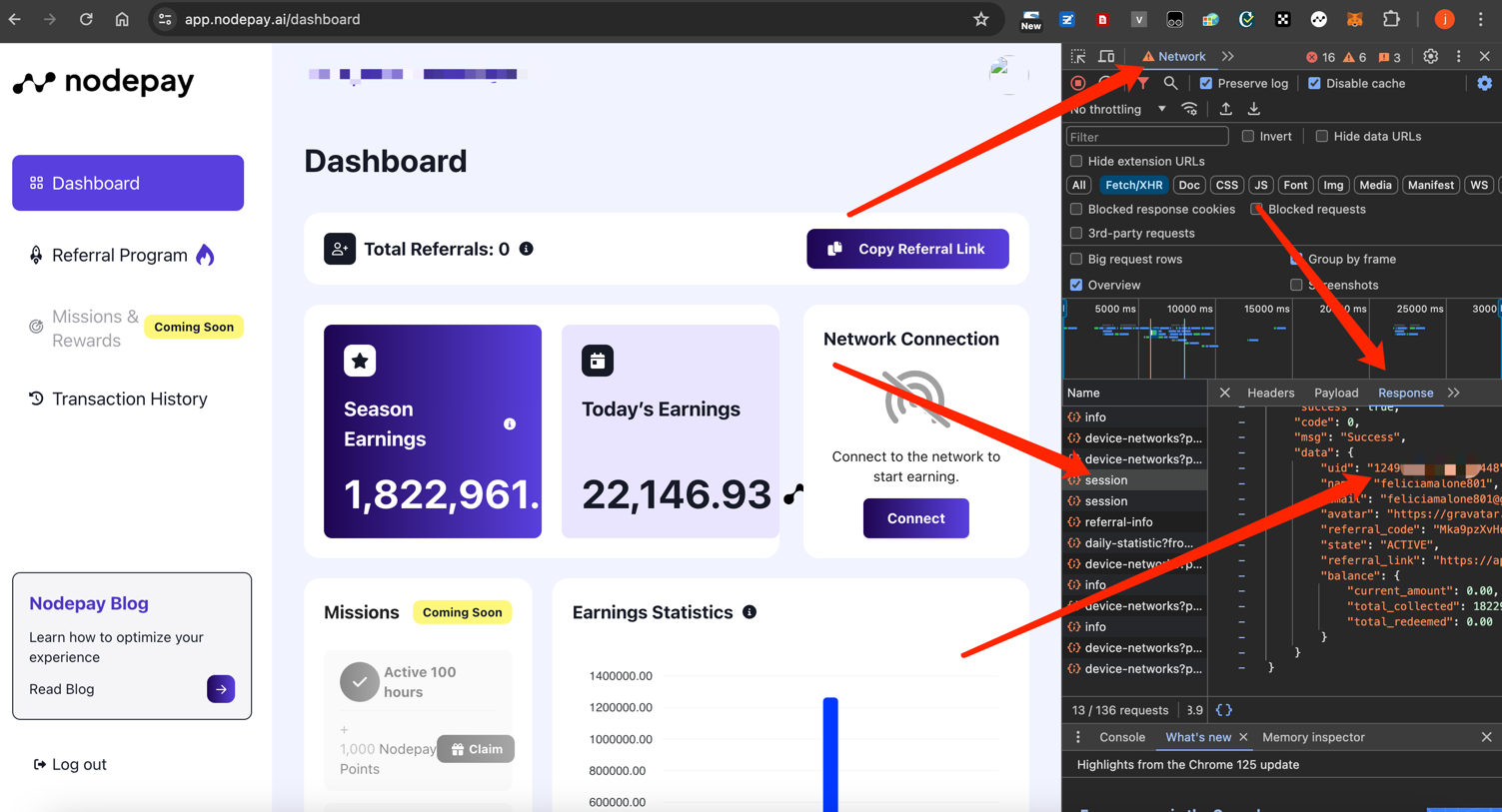Click the Nodepay Blog arrow icon
1502x812 pixels.
(x=221, y=689)
